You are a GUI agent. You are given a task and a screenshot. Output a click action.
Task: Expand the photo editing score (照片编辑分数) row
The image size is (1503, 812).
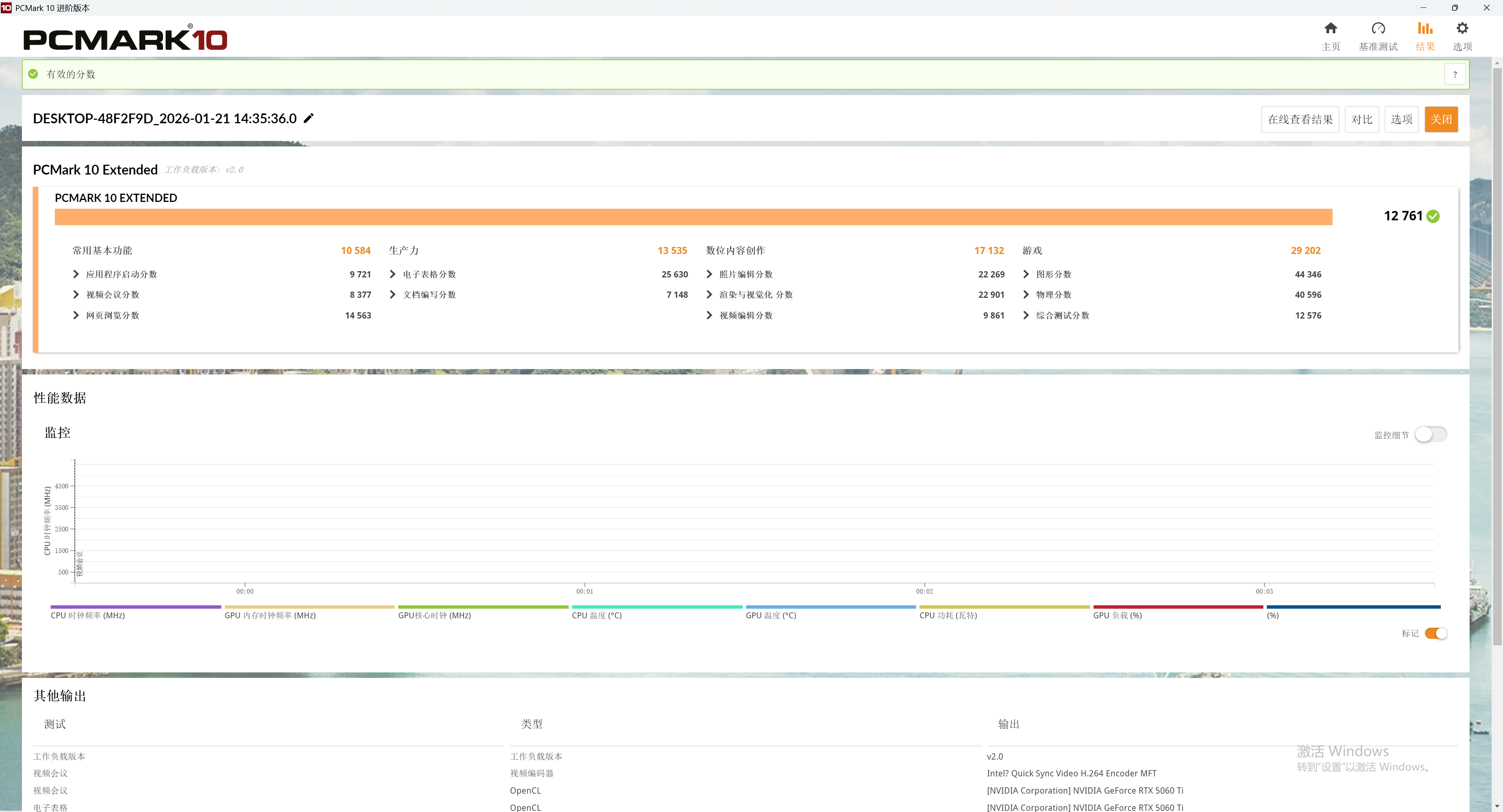[709, 274]
